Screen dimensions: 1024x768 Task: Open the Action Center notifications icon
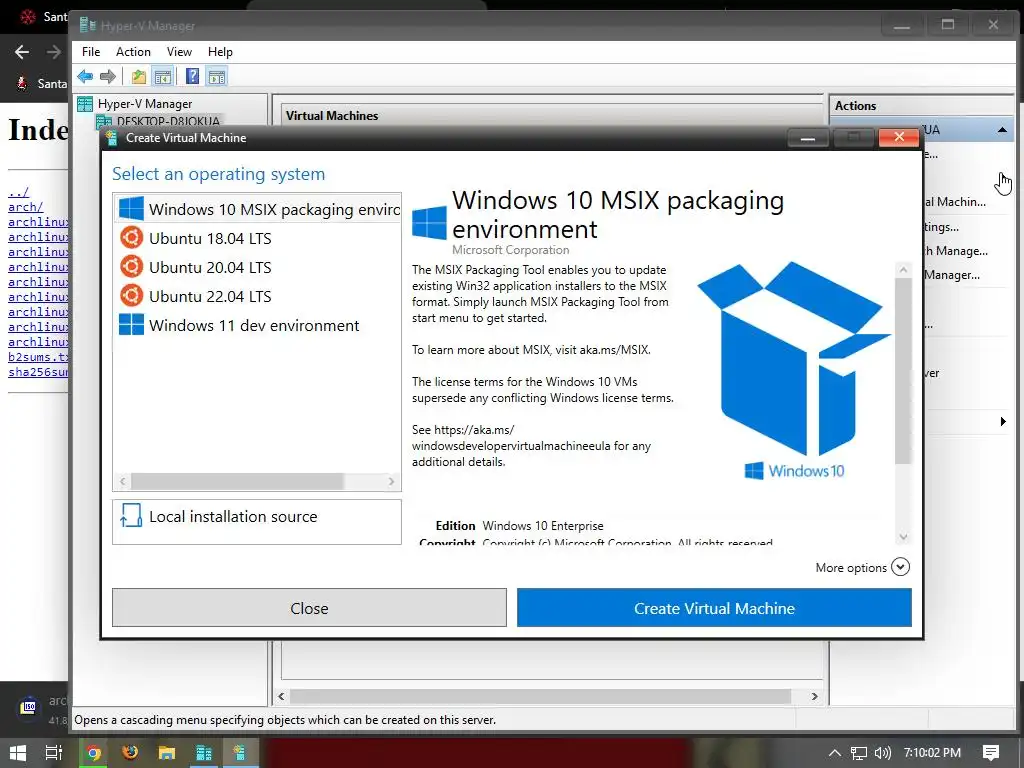click(x=991, y=753)
